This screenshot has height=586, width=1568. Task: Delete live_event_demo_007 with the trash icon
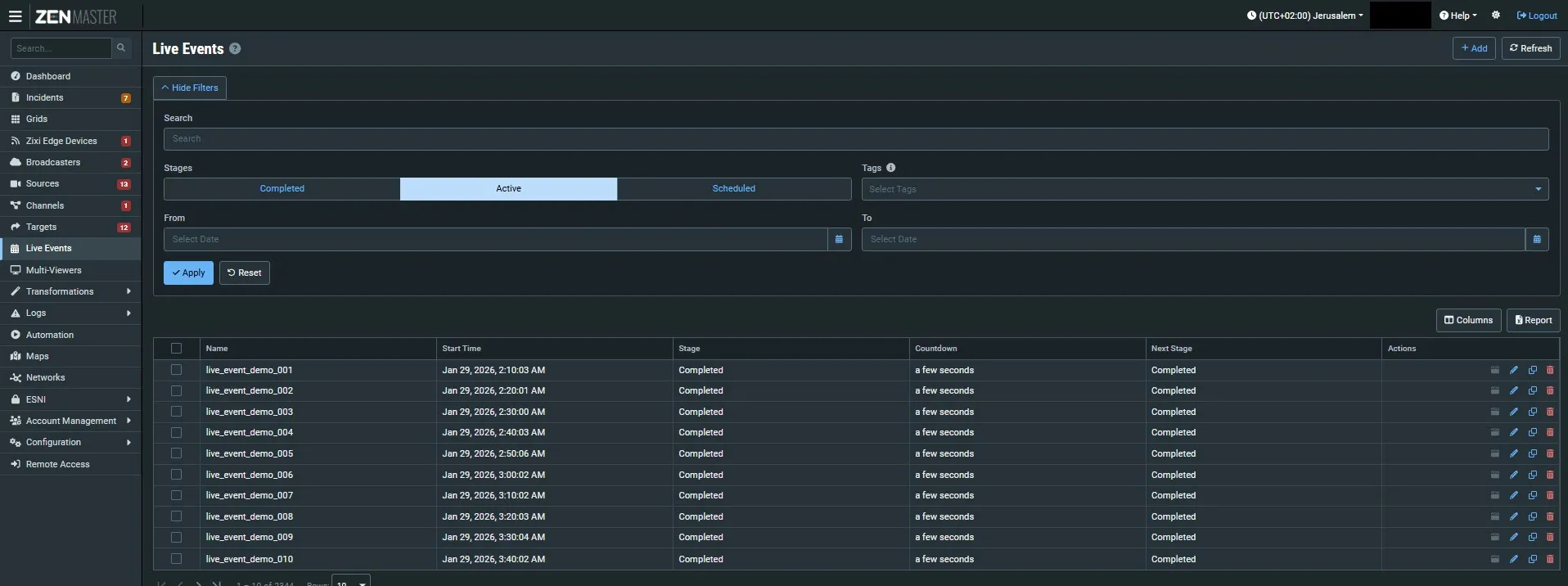tap(1550, 495)
